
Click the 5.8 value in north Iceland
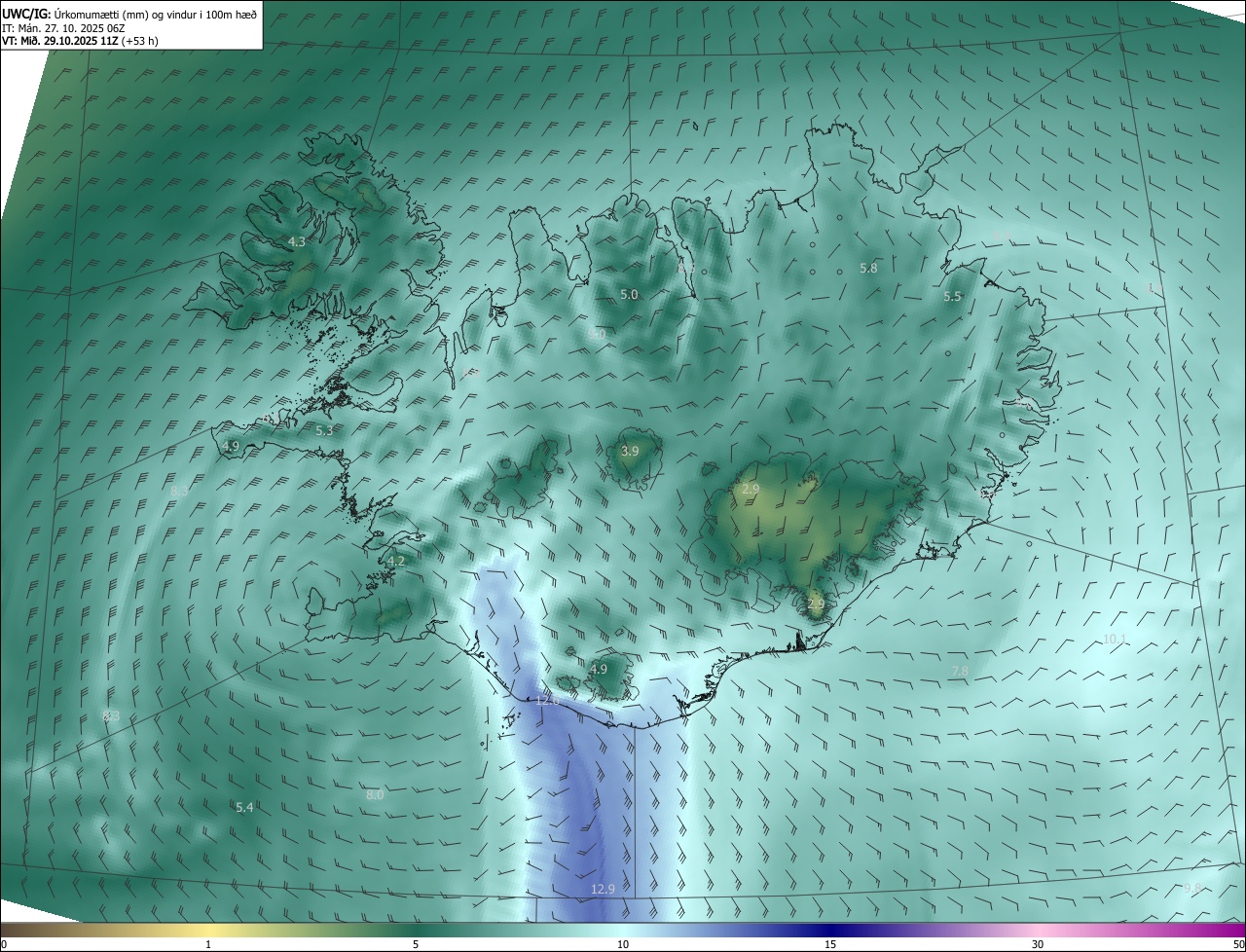[x=868, y=268]
